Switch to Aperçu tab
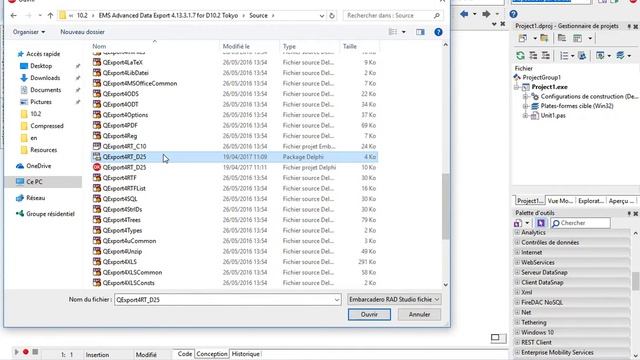Screen dimensions: 640x360 [x=621, y=201]
